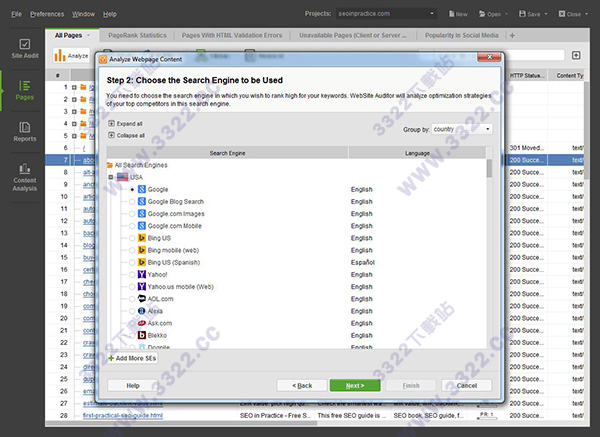600x437 pixels.
Task: Expand row 1 in the pages table
Action: (74, 87)
